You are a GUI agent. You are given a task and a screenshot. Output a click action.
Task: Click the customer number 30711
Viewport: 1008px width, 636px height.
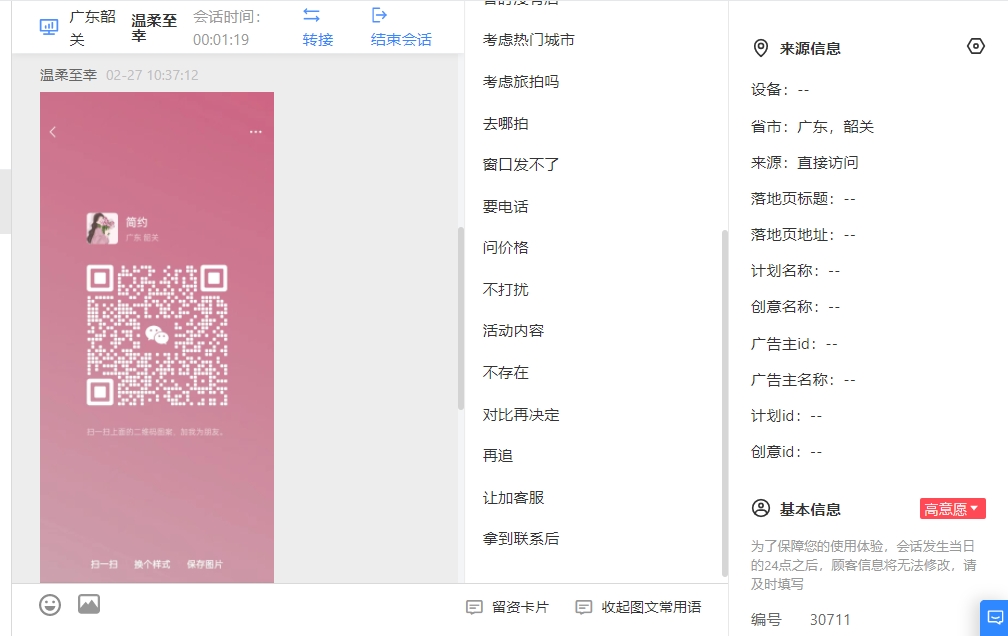tap(830, 619)
